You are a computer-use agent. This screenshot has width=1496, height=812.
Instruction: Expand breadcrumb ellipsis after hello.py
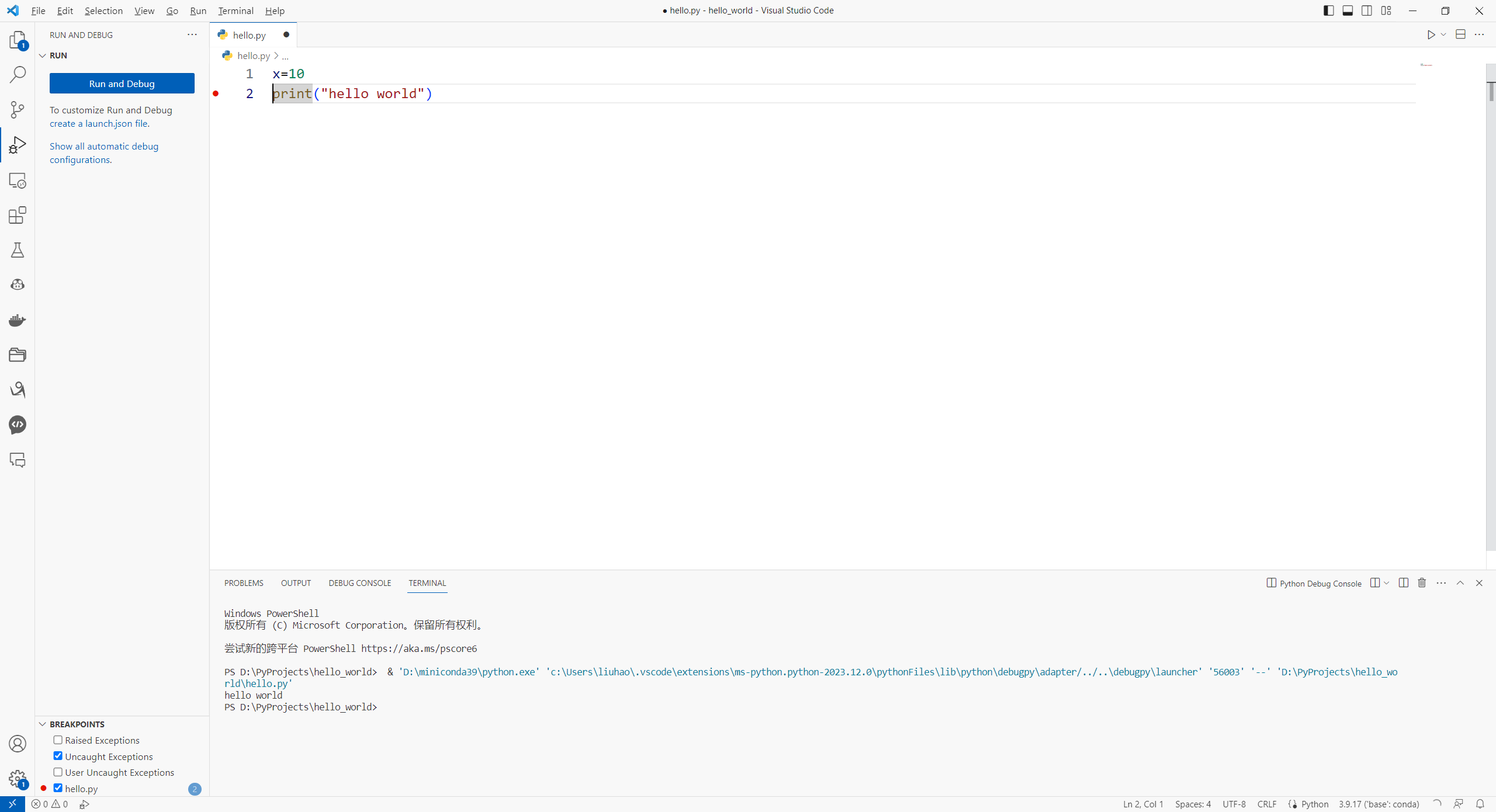[285, 56]
